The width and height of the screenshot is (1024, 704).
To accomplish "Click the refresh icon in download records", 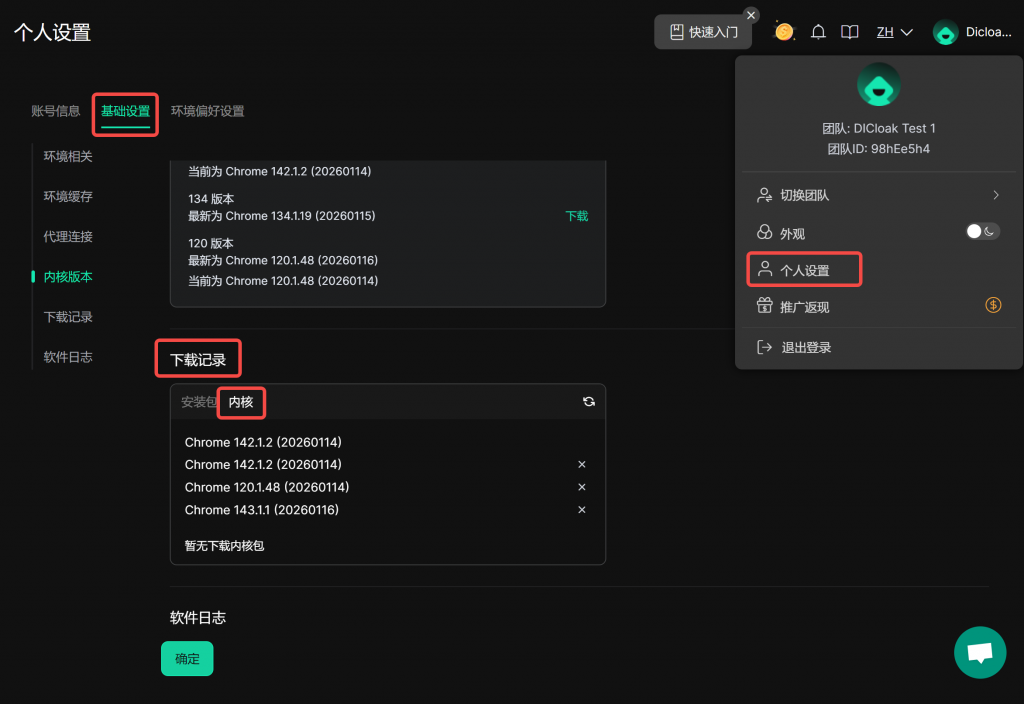I will click(589, 402).
